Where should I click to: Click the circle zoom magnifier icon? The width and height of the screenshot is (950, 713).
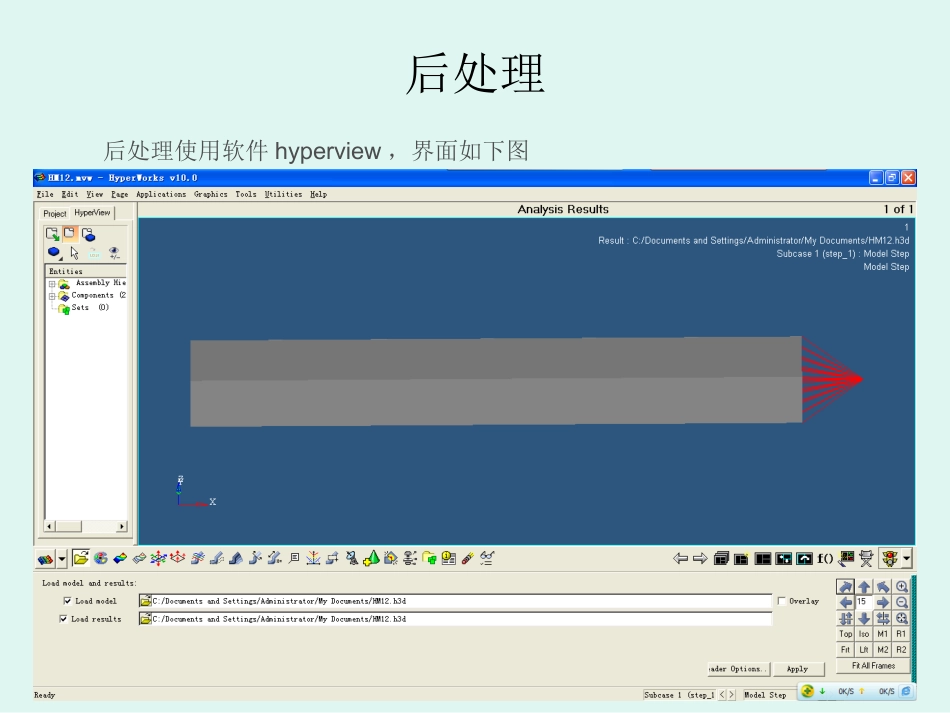coord(902,618)
